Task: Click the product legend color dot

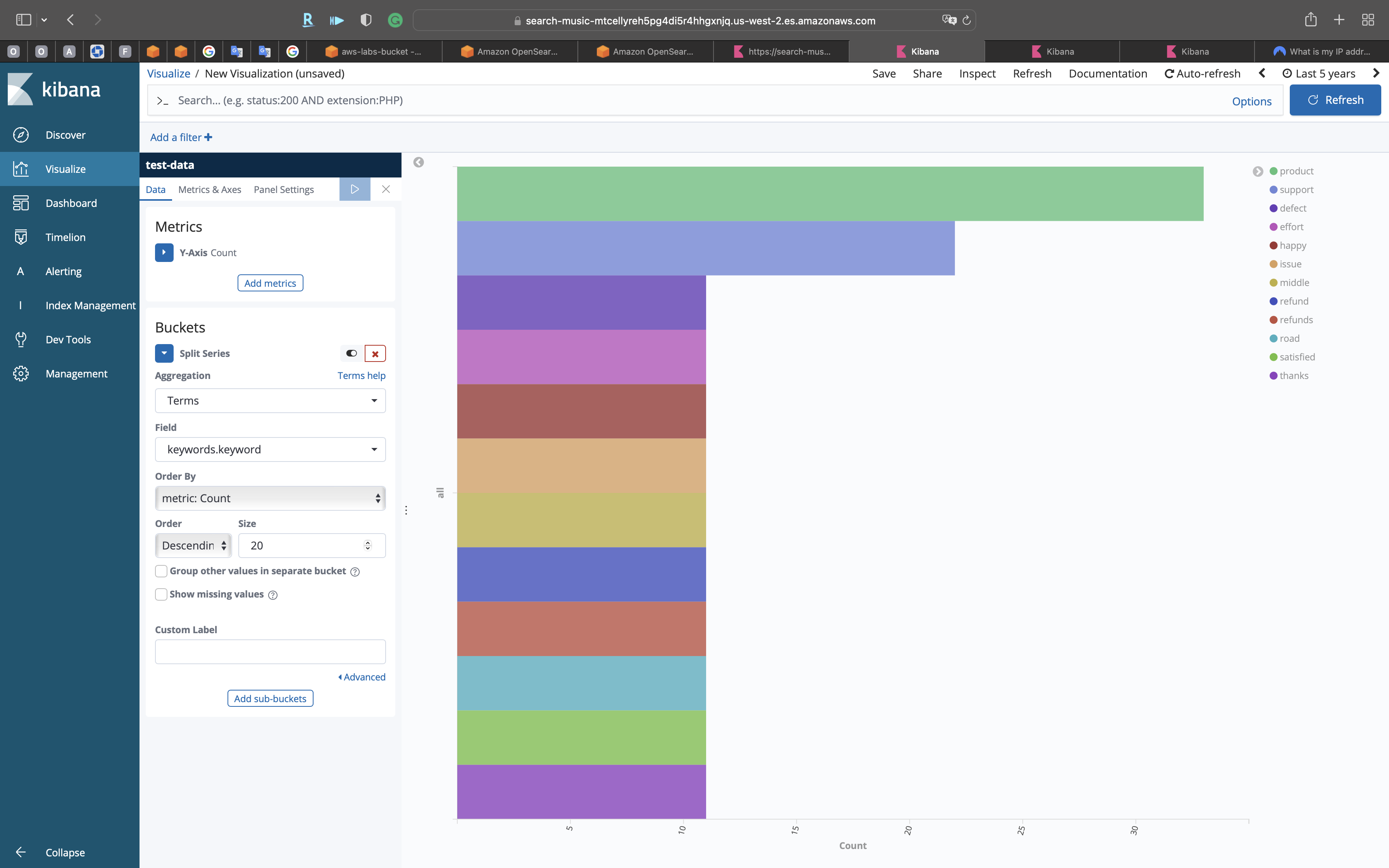Action: (x=1273, y=171)
